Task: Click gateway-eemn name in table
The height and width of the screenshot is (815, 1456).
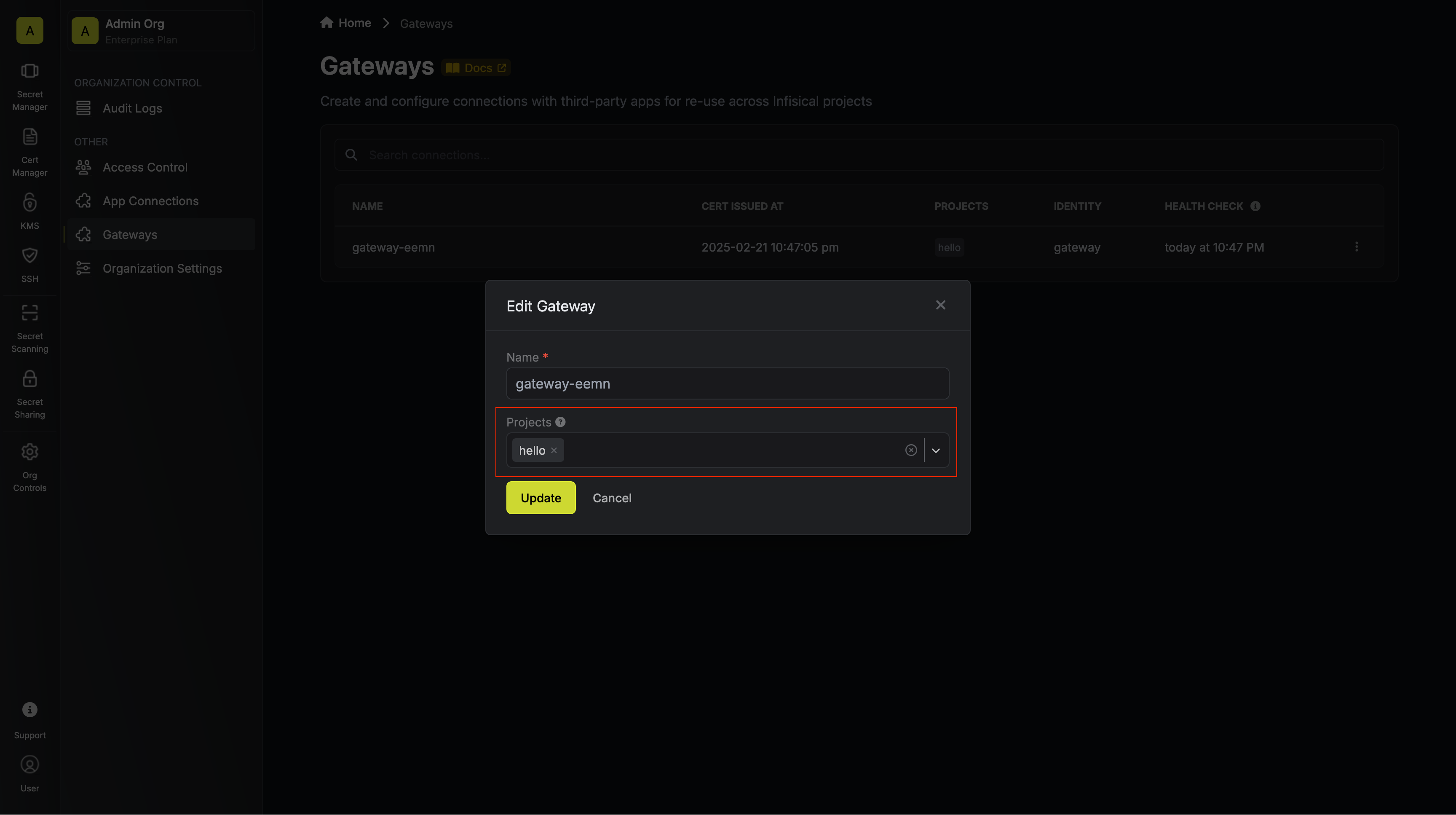Action: click(393, 247)
